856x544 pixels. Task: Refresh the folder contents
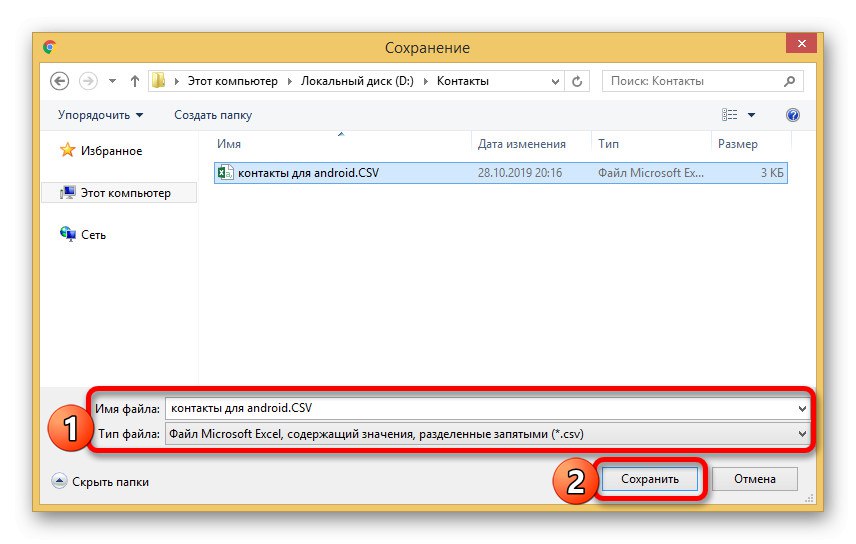pos(577,81)
